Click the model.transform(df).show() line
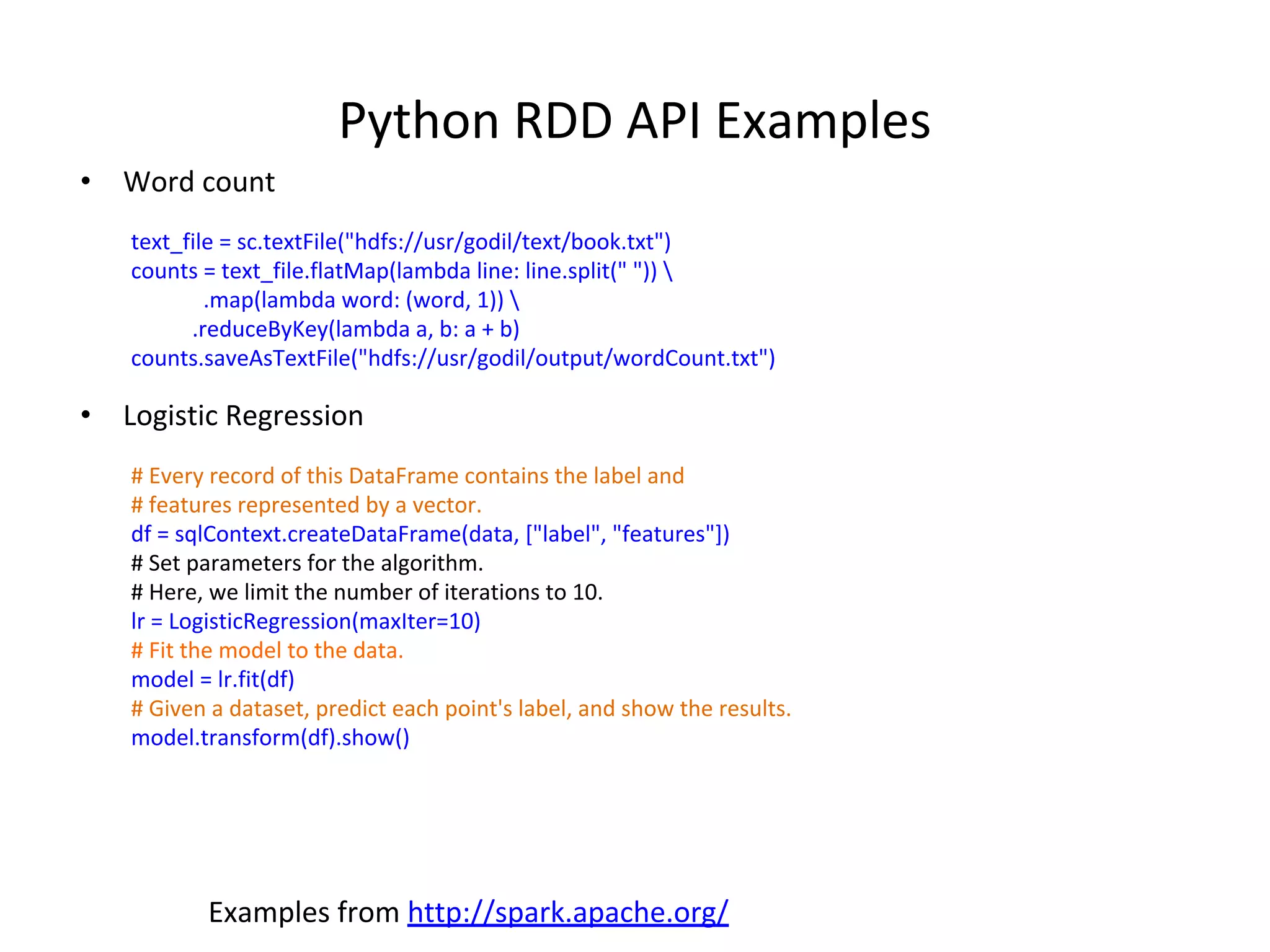1270x952 pixels. (x=270, y=738)
